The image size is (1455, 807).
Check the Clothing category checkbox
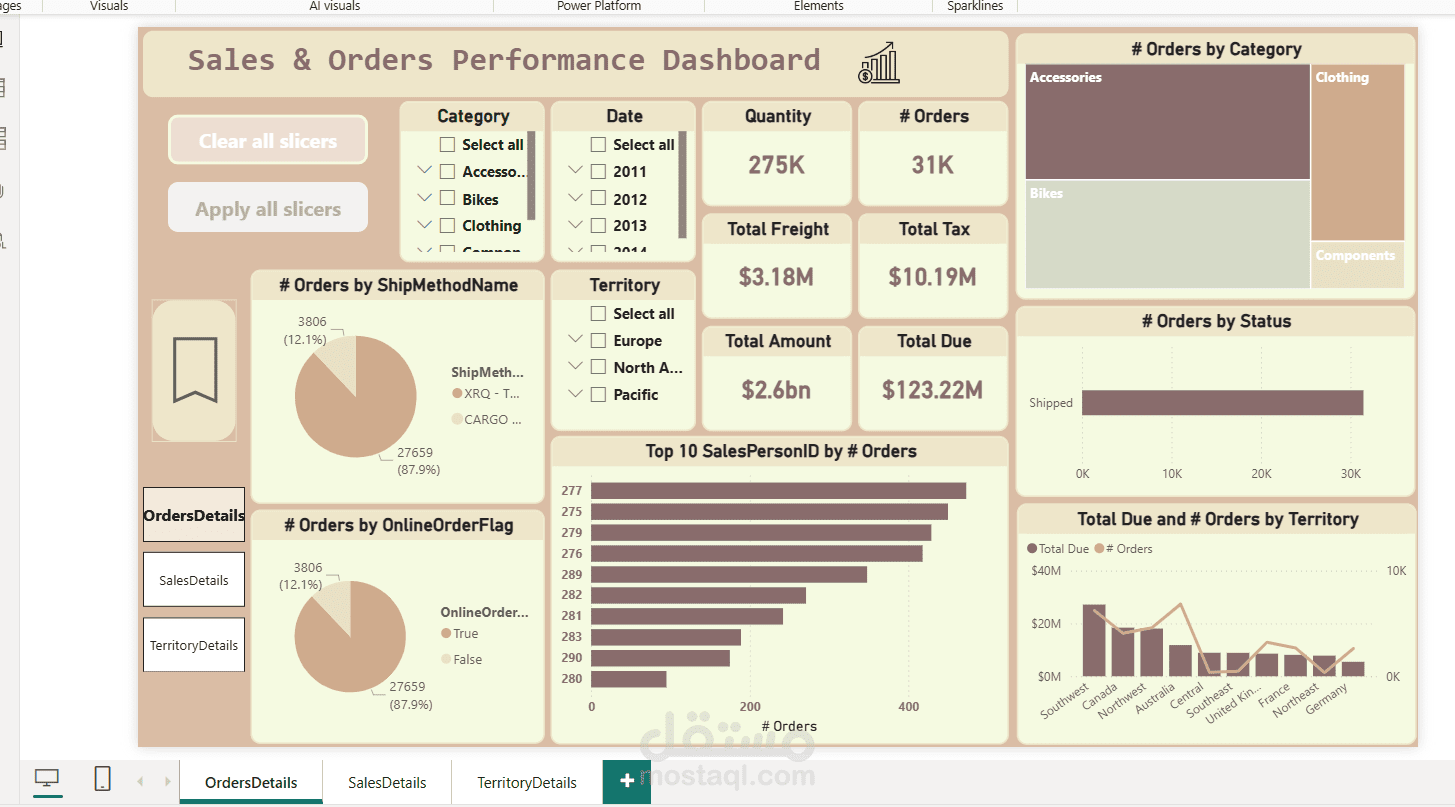pos(447,226)
